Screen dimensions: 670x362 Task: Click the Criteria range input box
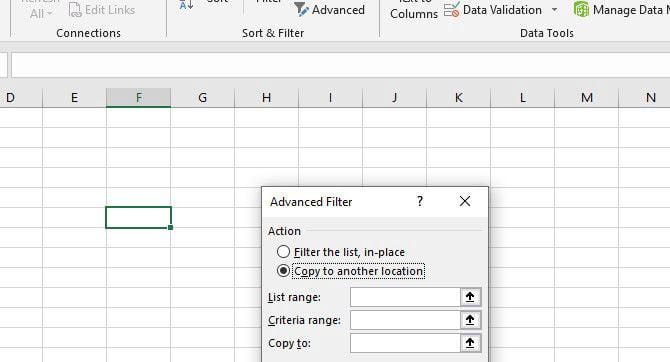tap(405, 320)
